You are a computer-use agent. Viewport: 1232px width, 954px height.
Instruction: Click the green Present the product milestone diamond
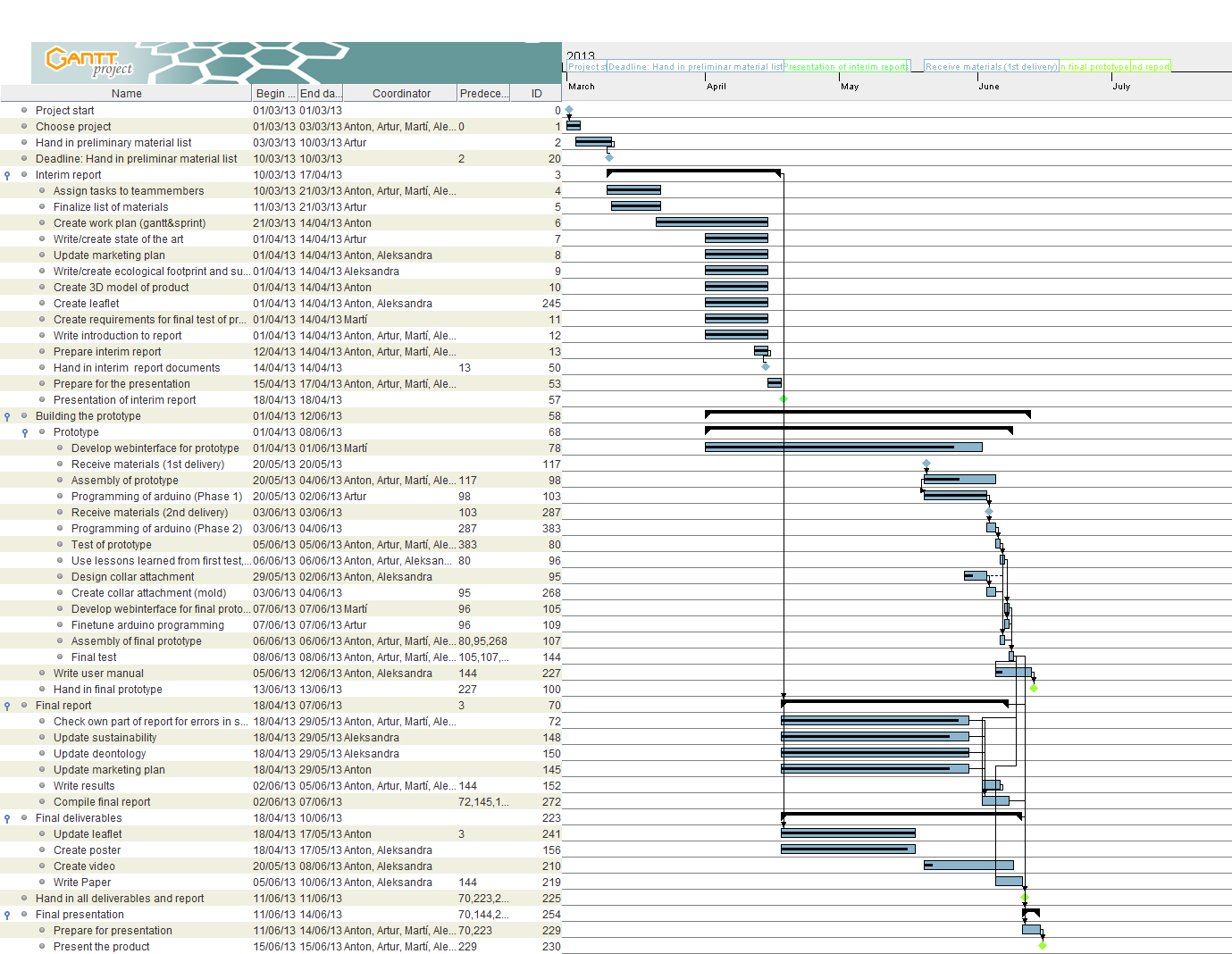1043,945
